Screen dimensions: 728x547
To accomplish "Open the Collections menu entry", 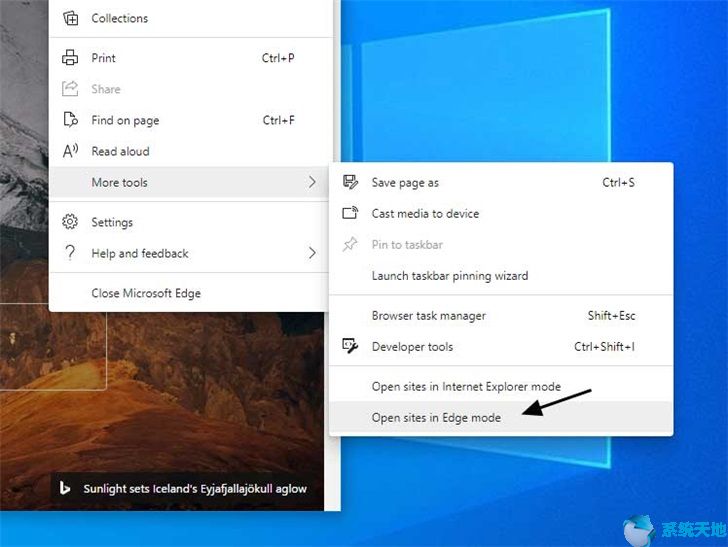I will (x=191, y=18).
